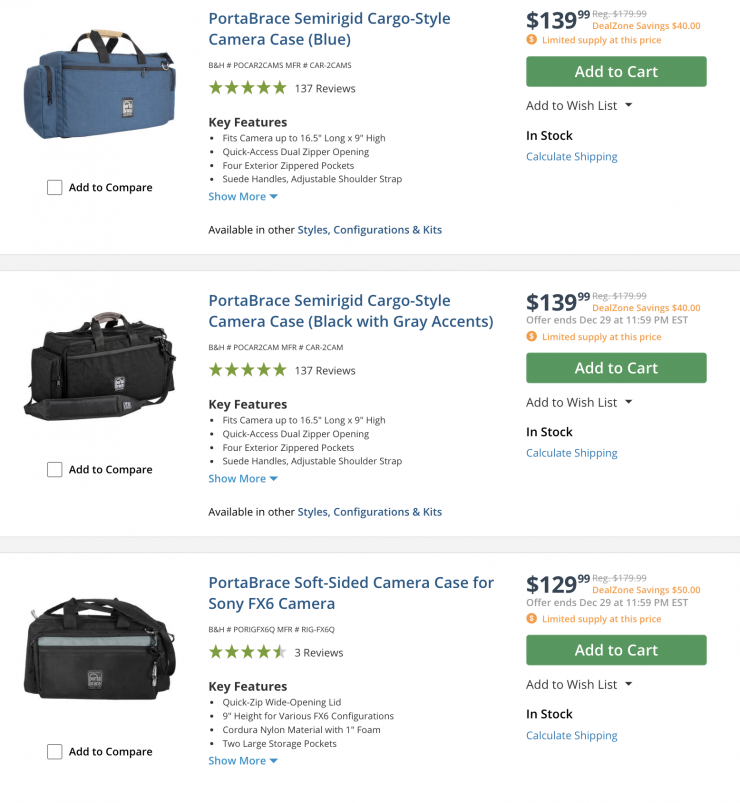The image size is (740, 803).
Task: Expand Show More for black cargo case features
Action: click(243, 479)
